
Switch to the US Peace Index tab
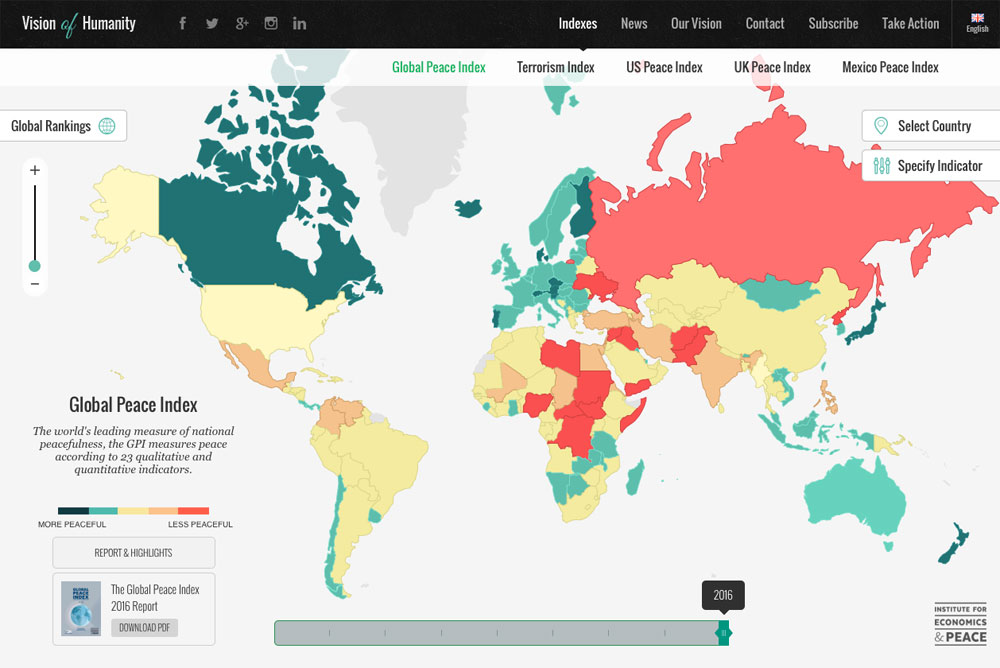664,67
